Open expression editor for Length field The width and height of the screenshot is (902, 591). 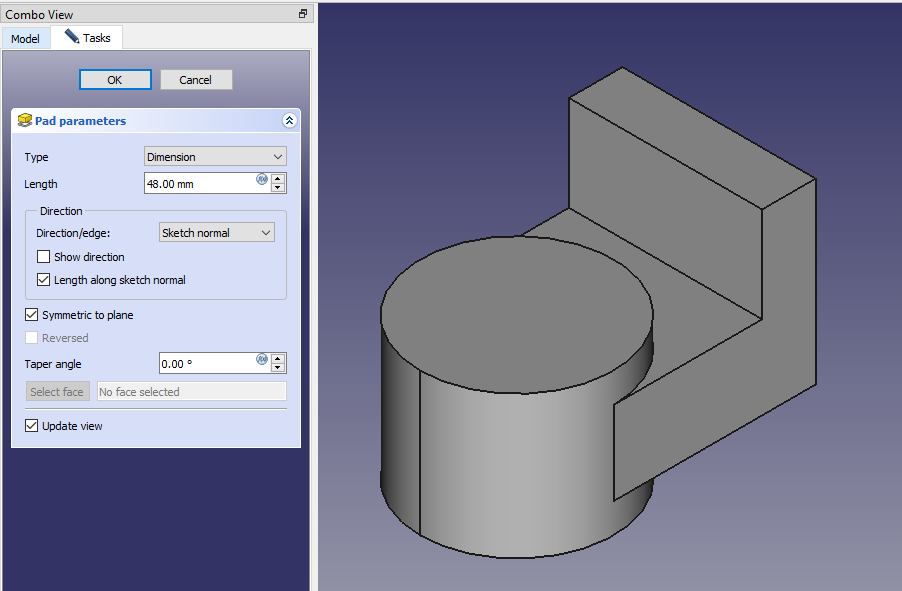pos(262,180)
